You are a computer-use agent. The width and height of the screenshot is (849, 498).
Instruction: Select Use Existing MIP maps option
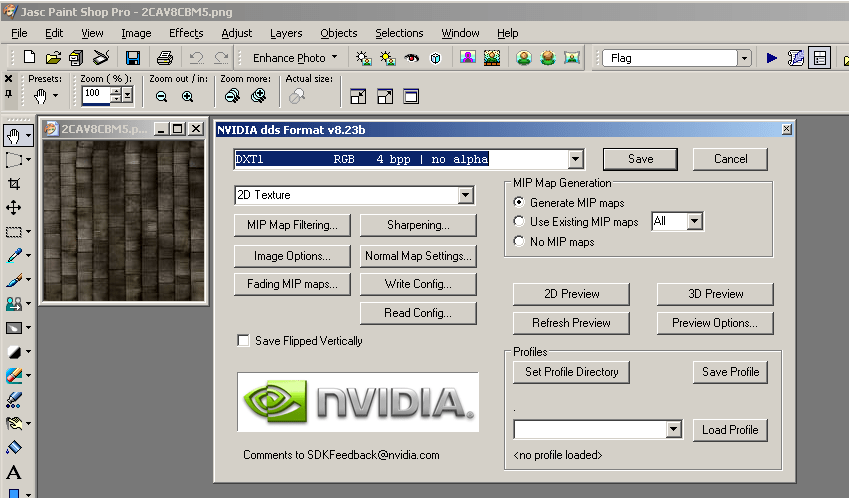[519, 222]
